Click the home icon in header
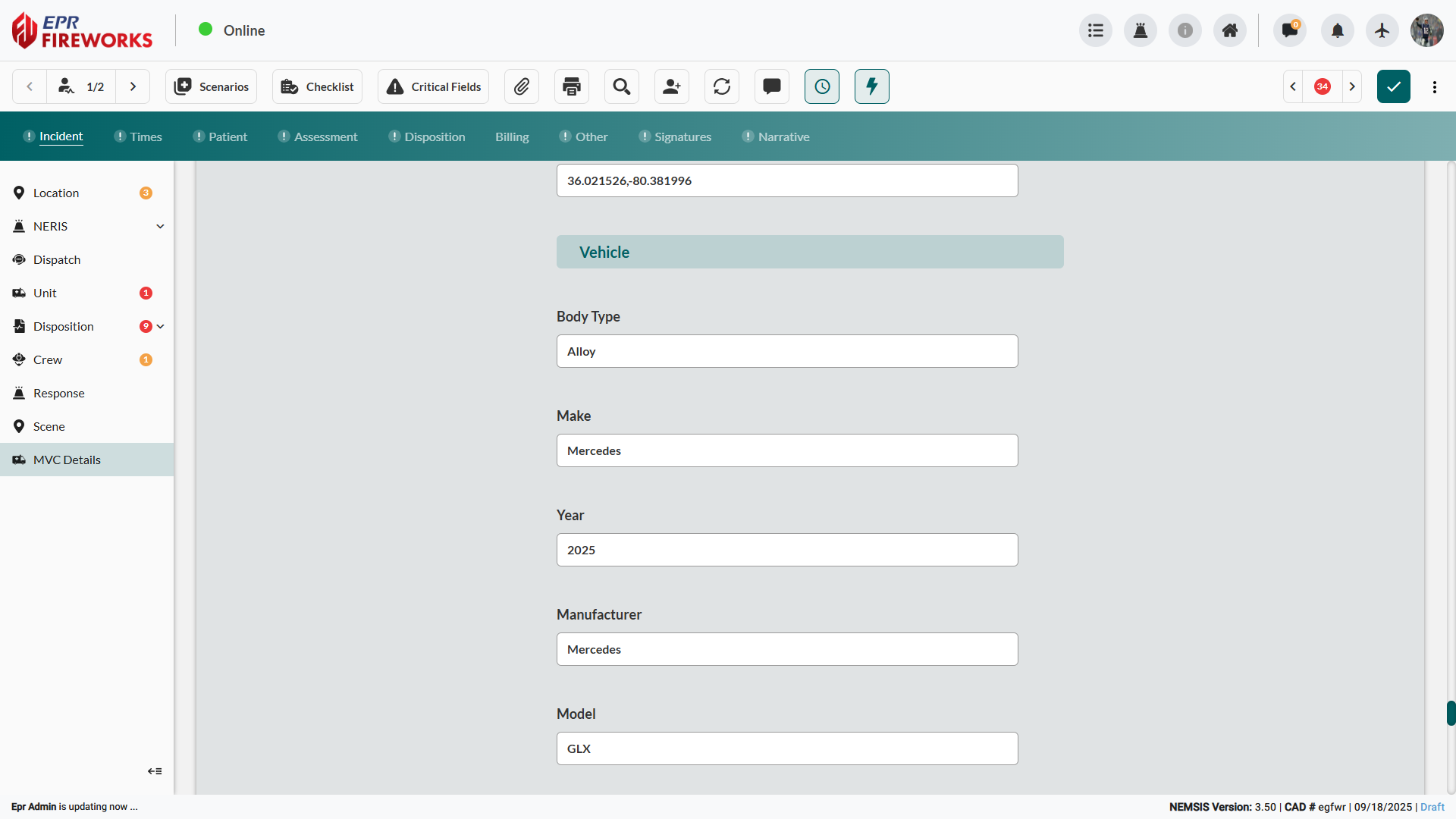Screen dimensions: 1456x819 click(x=1230, y=30)
